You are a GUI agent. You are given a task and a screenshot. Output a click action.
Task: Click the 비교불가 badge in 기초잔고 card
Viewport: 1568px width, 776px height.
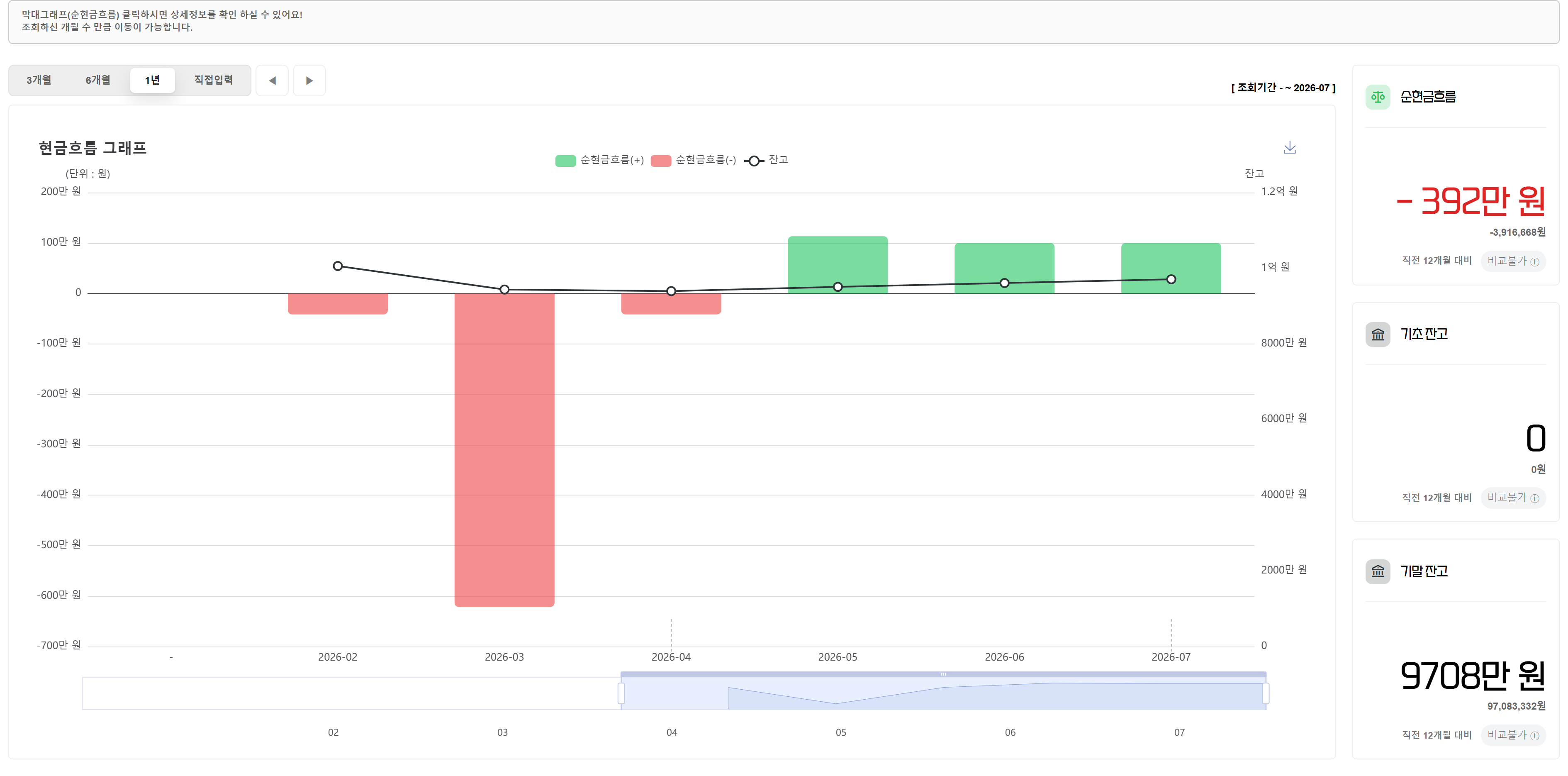[1512, 498]
